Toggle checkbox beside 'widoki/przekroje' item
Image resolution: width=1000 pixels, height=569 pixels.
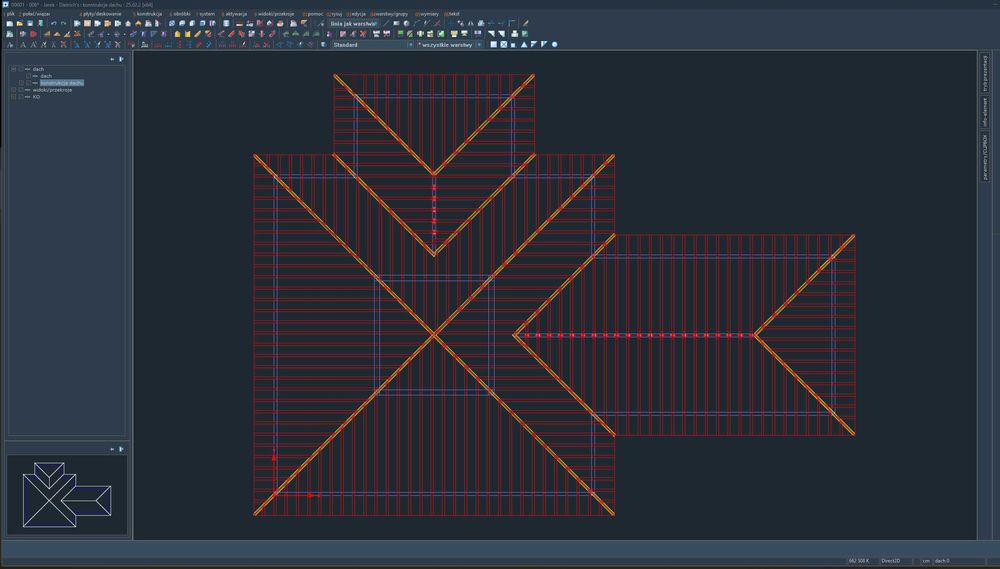(20, 90)
